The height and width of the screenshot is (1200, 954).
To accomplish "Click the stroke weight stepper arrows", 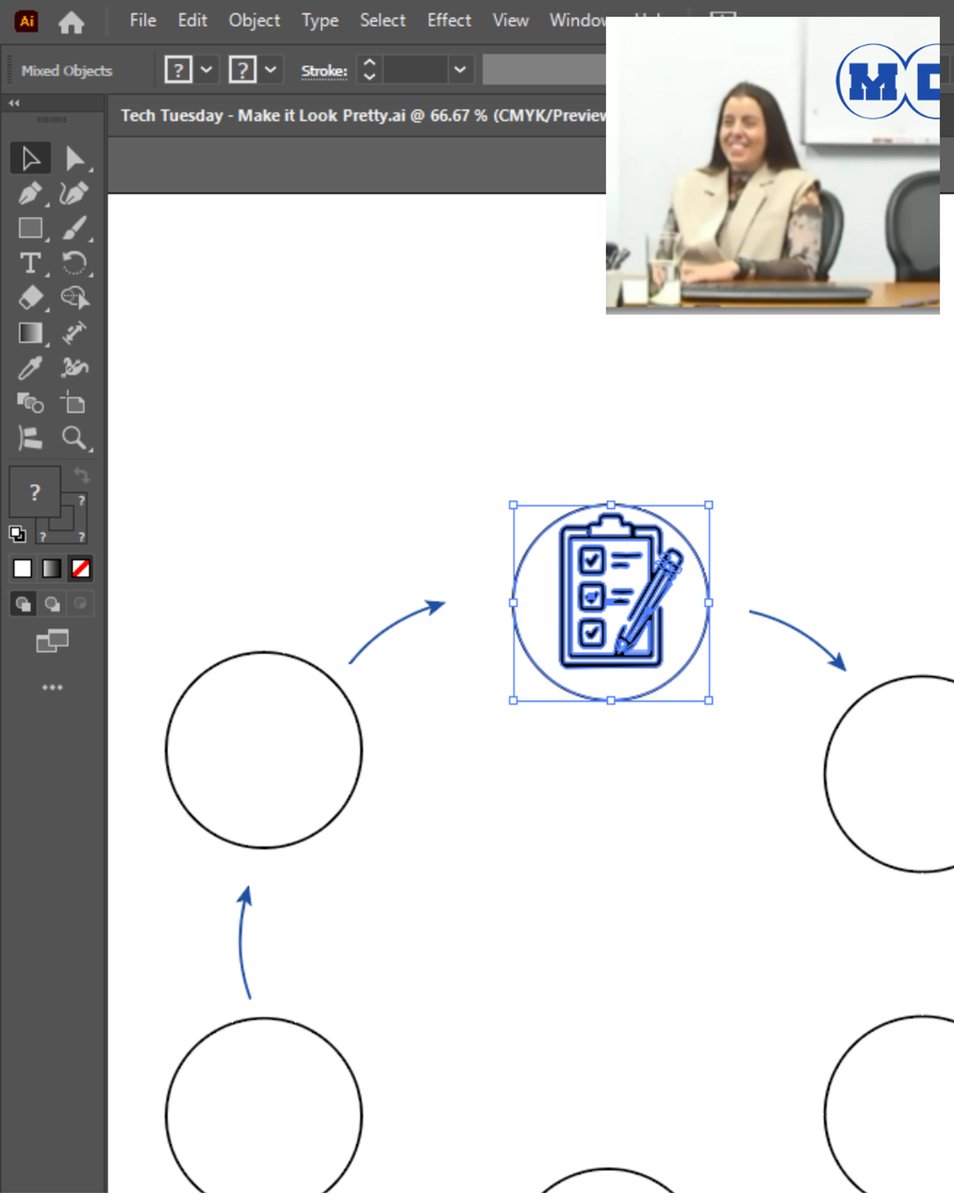I will pyautogui.click(x=370, y=70).
